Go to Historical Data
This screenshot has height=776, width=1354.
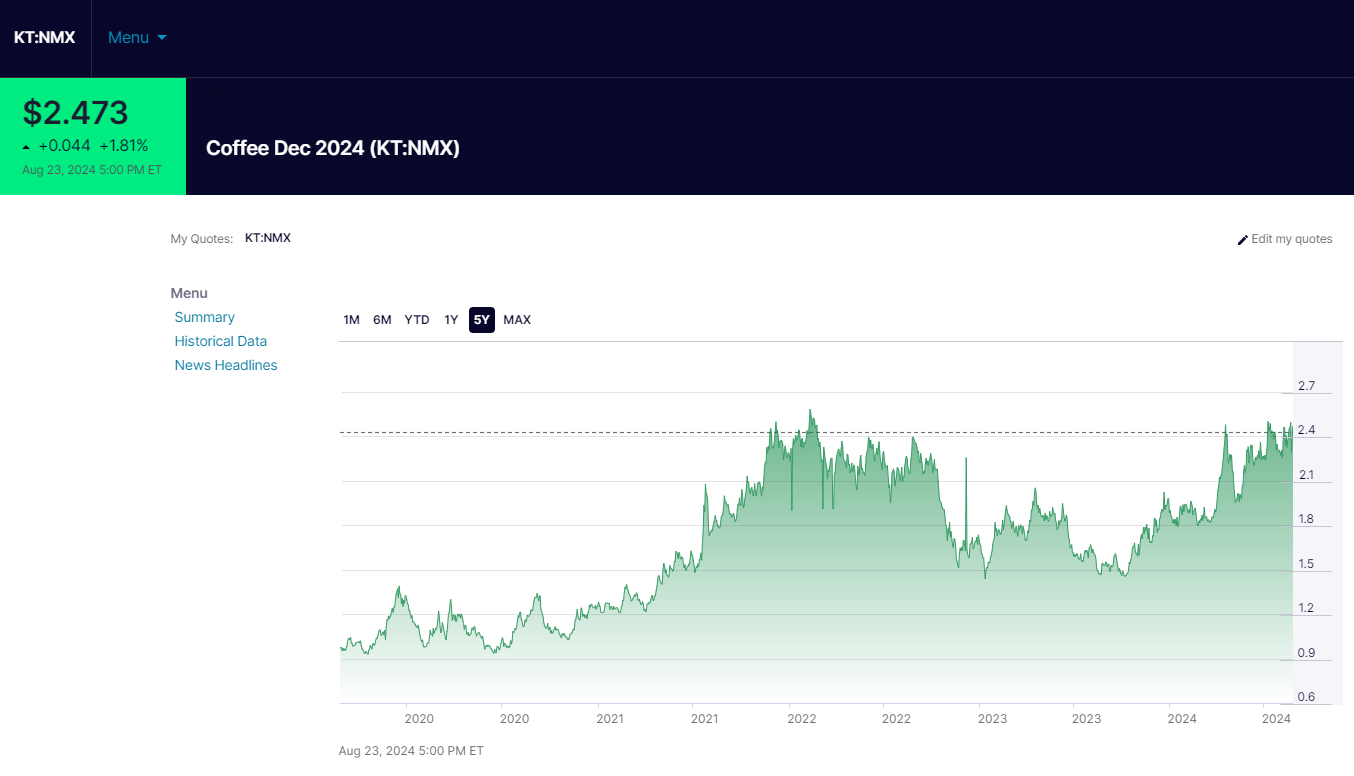pos(220,341)
